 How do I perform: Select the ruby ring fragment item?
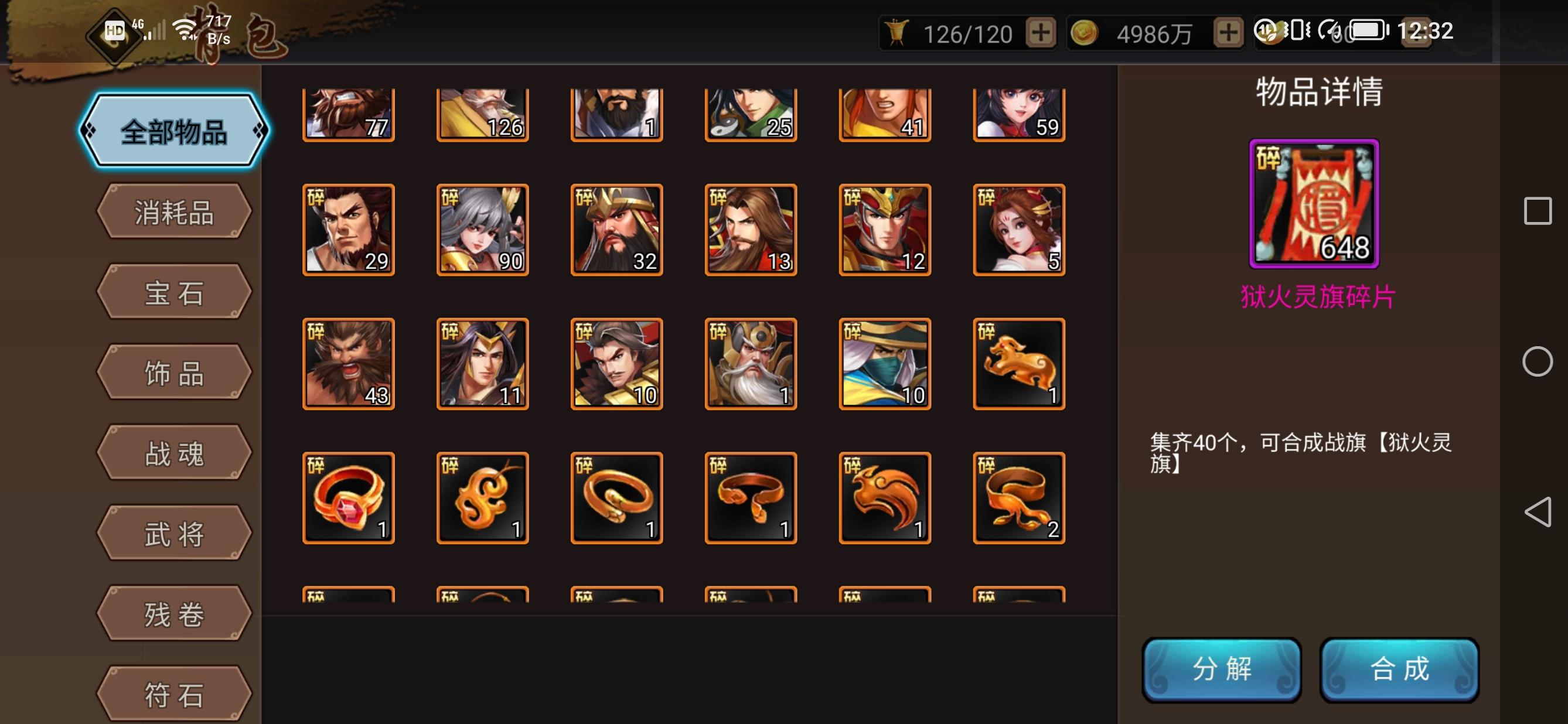click(349, 498)
